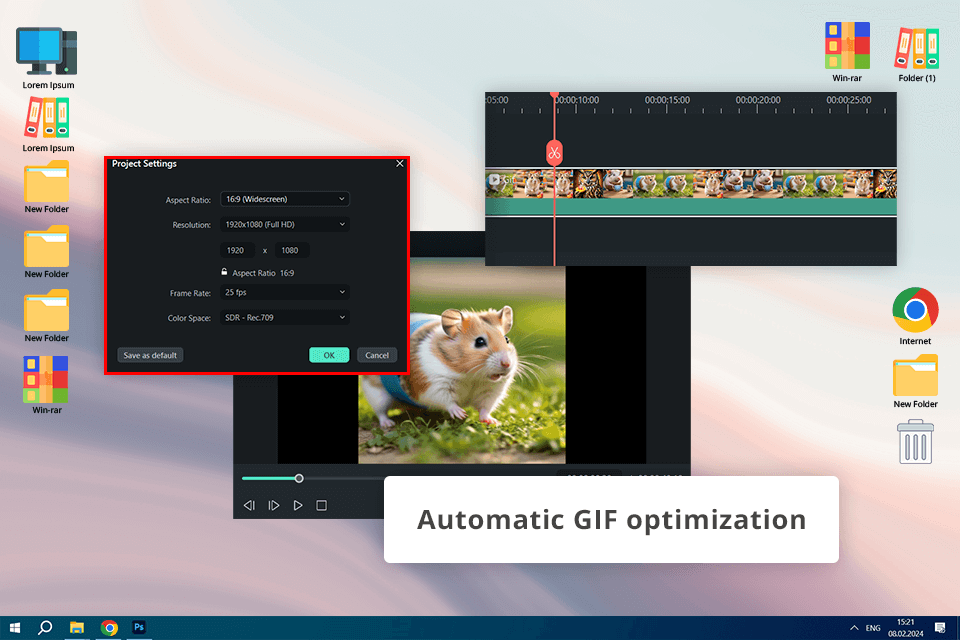
Task: Click the preview progress slider handle
Action: point(299,478)
